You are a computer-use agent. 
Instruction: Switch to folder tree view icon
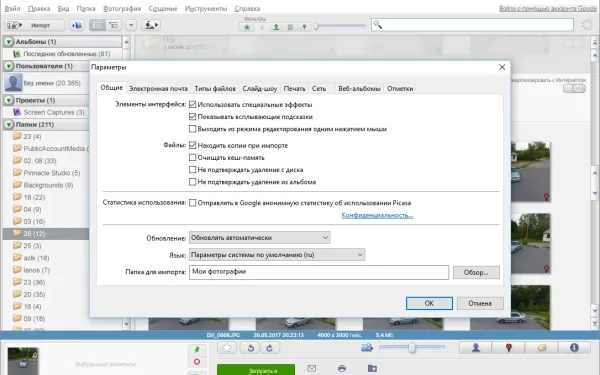[x=114, y=25]
